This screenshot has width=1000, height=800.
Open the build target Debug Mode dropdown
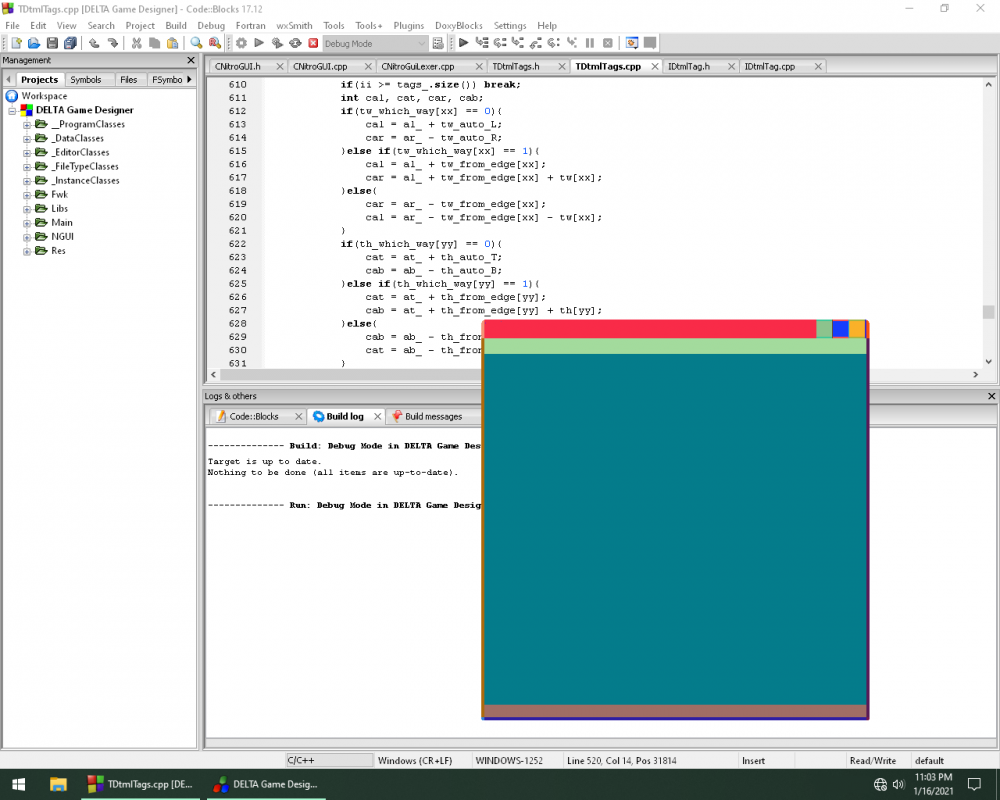click(421, 44)
